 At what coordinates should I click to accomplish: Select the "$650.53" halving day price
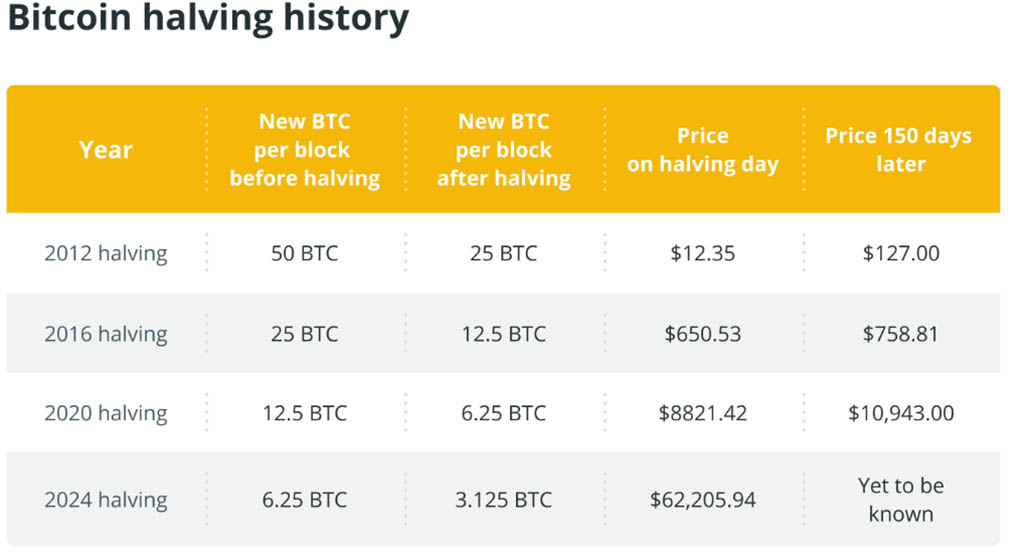click(x=703, y=333)
